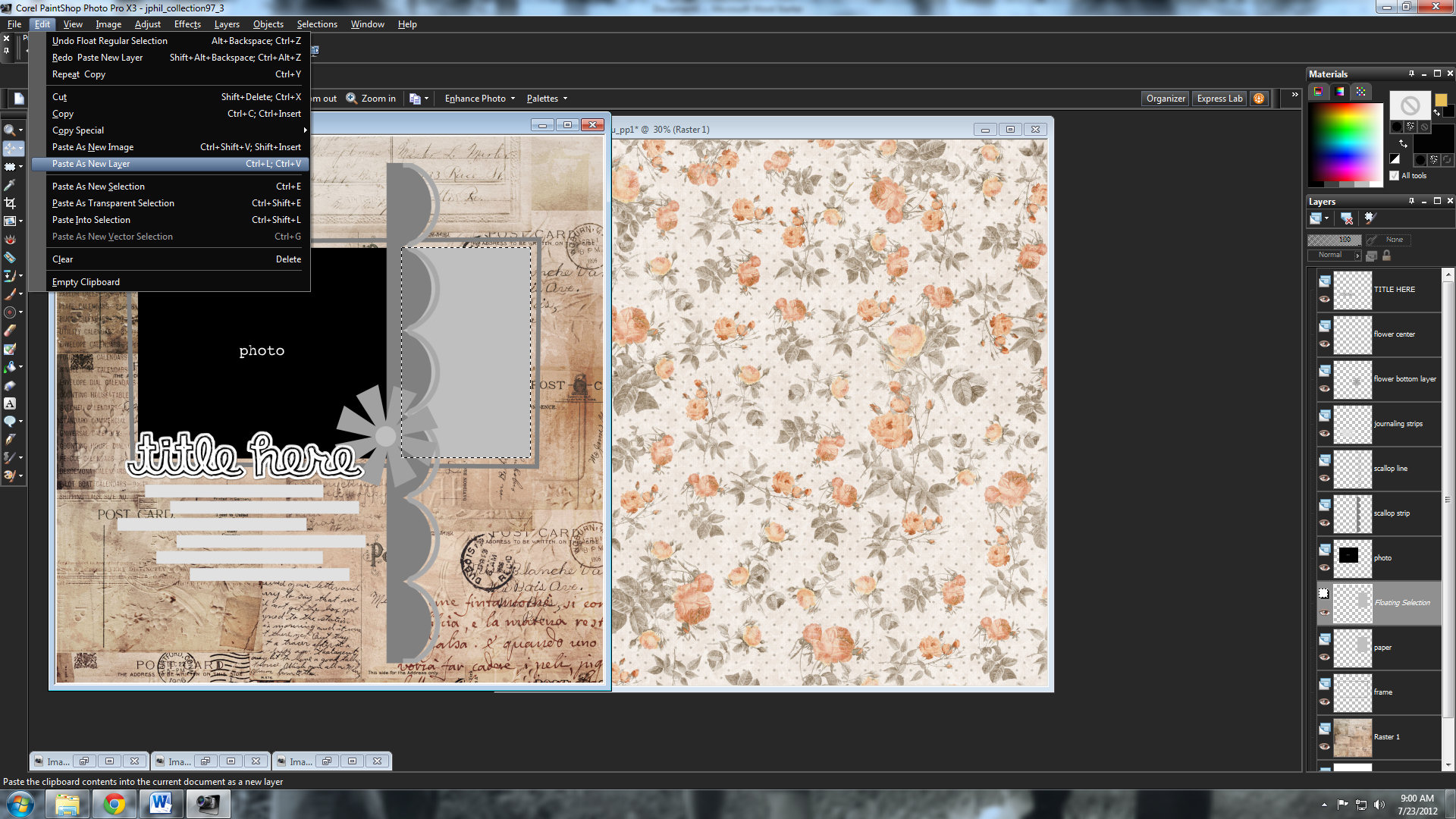Select the Dropper tool

[10, 184]
